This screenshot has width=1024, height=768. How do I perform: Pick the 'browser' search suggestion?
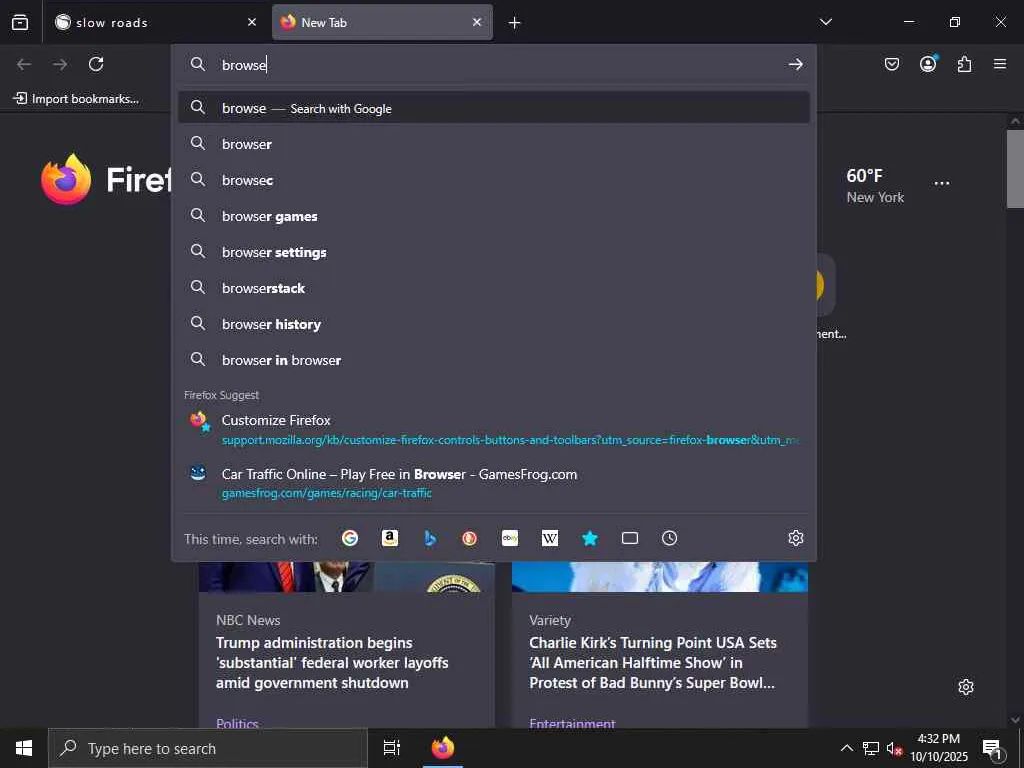[x=494, y=144]
